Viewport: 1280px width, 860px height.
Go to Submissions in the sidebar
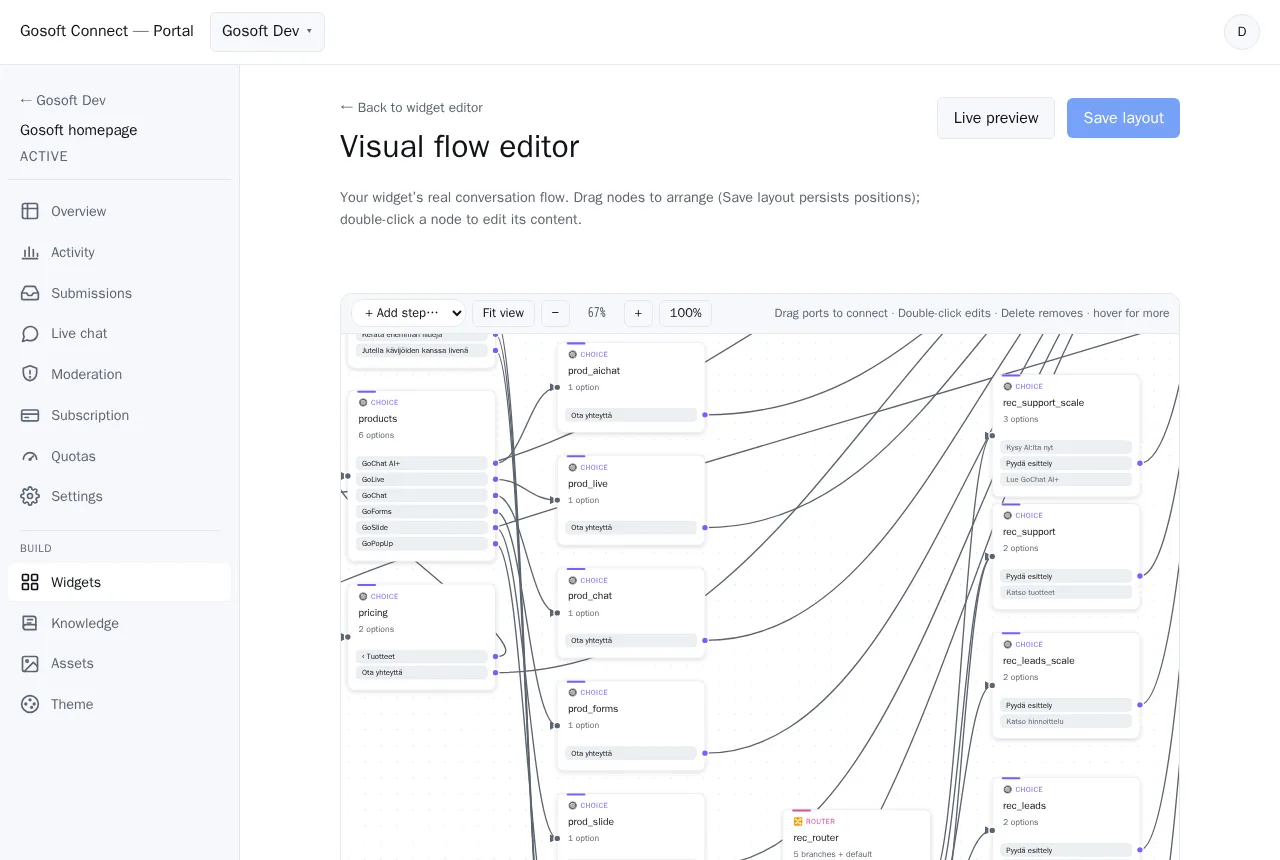pyautogui.click(x=119, y=293)
